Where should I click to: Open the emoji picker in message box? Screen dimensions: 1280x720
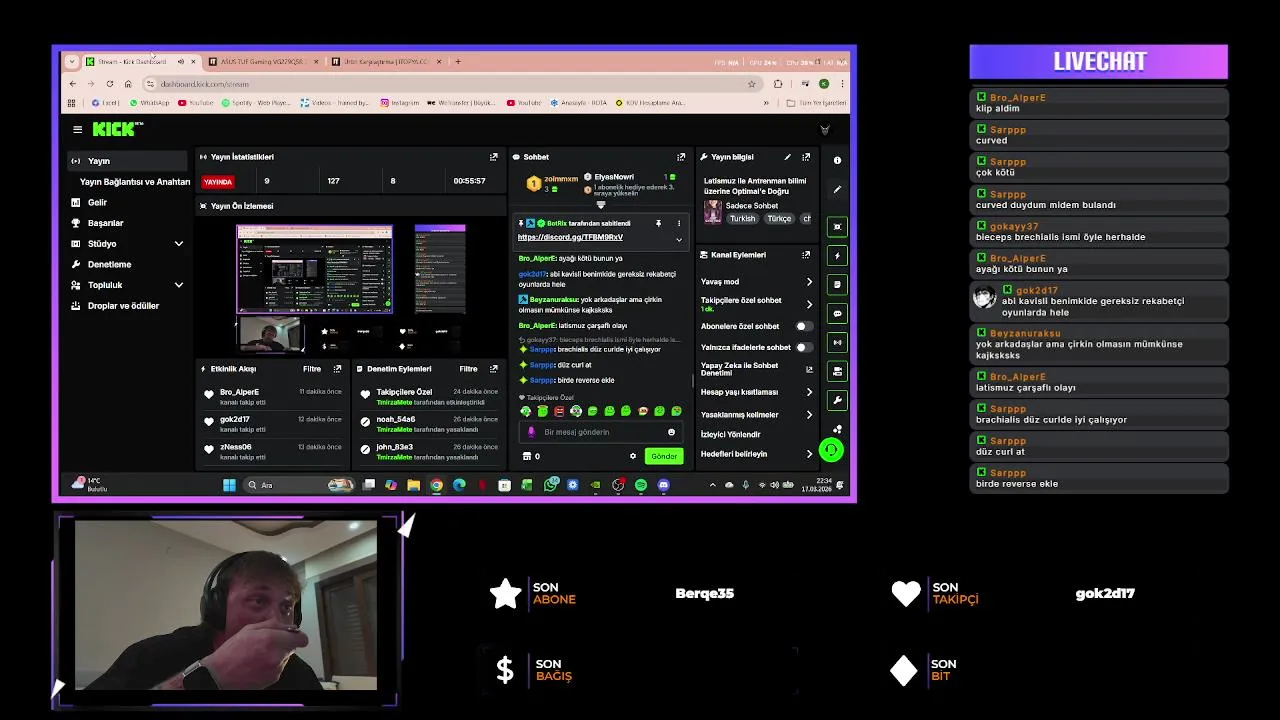coord(671,432)
